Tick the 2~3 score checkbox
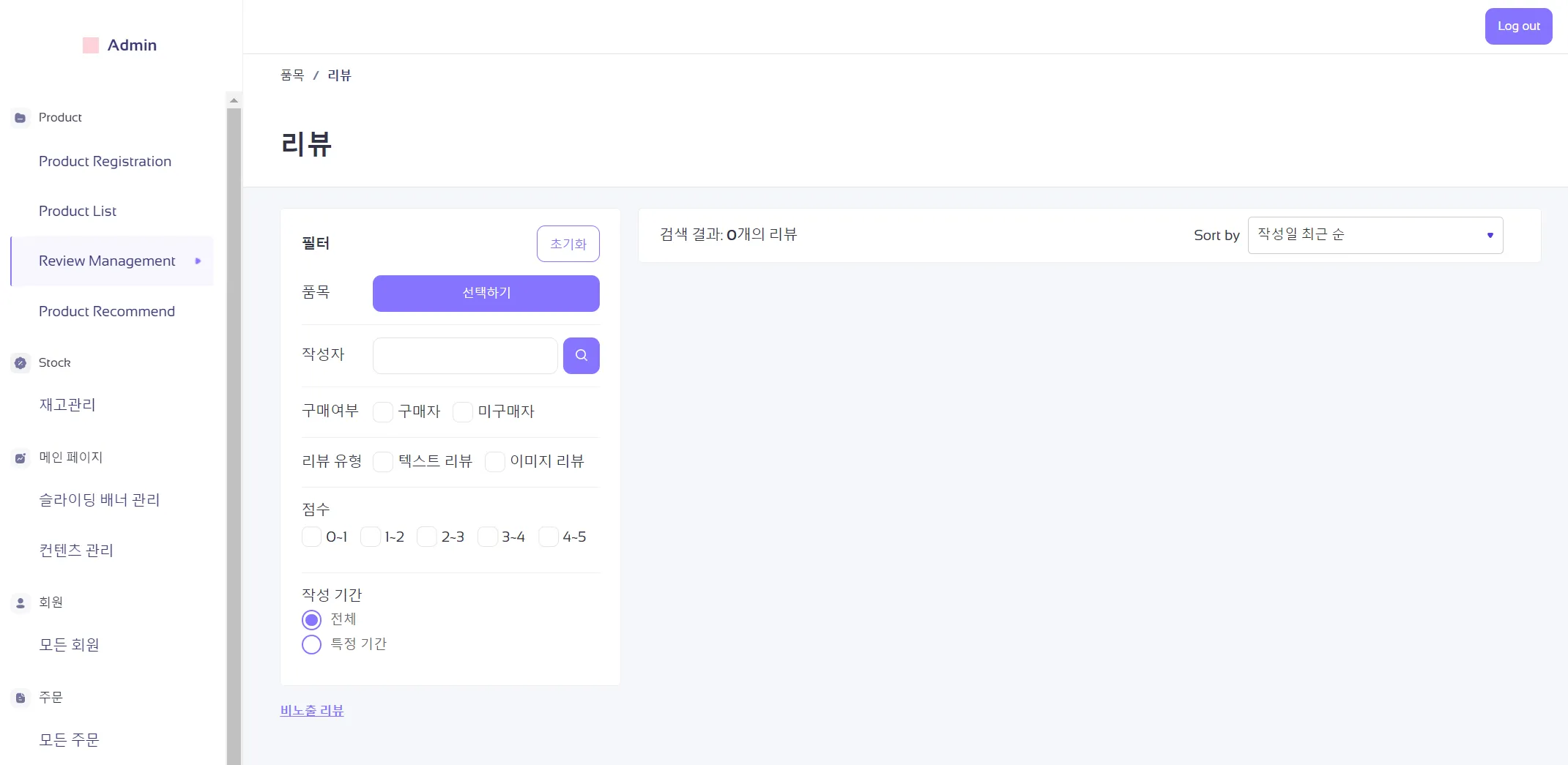Image resolution: width=1568 pixels, height=765 pixels. pos(427,537)
